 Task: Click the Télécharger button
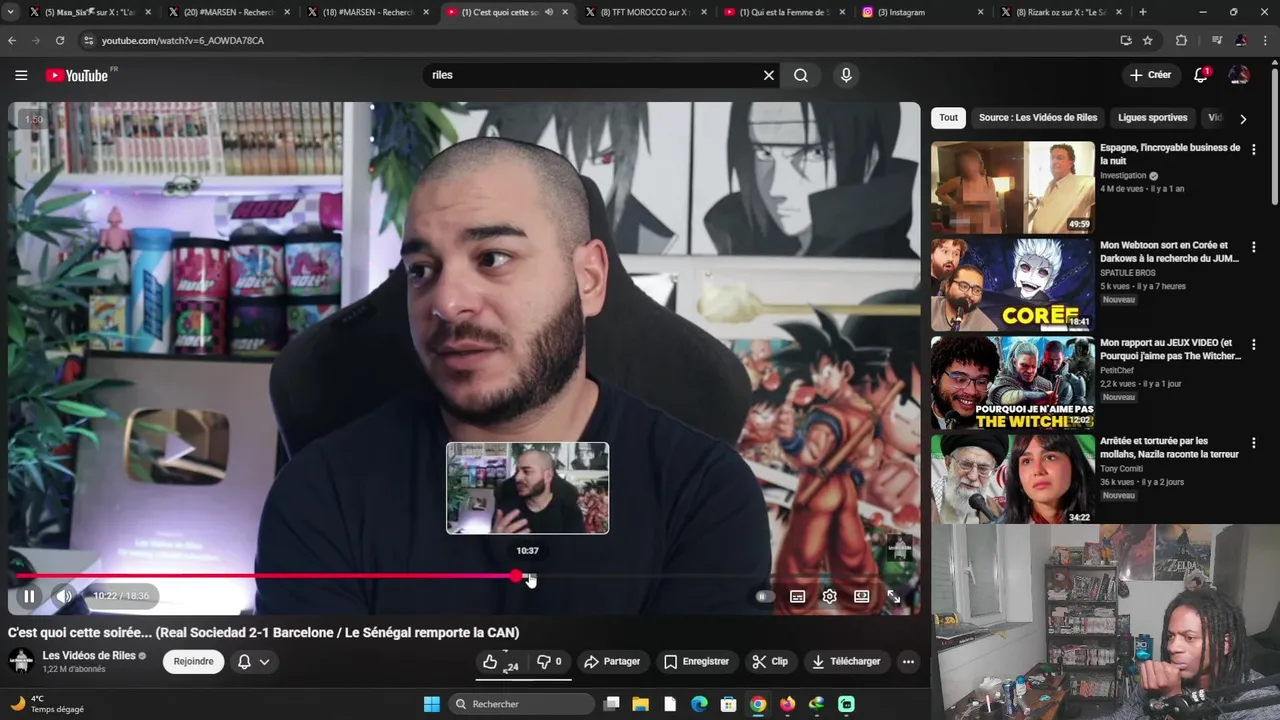point(846,661)
